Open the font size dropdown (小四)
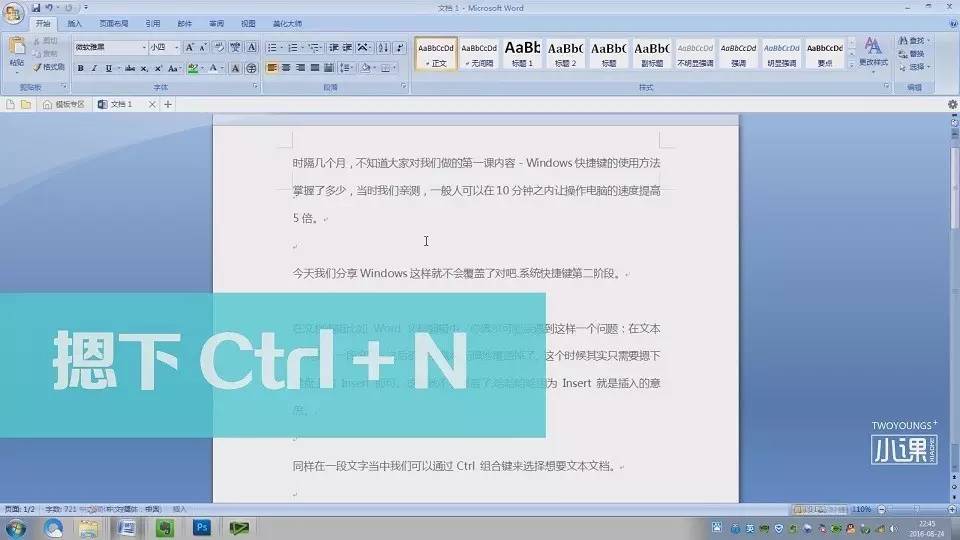Viewport: 960px width, 540px height. click(176, 47)
